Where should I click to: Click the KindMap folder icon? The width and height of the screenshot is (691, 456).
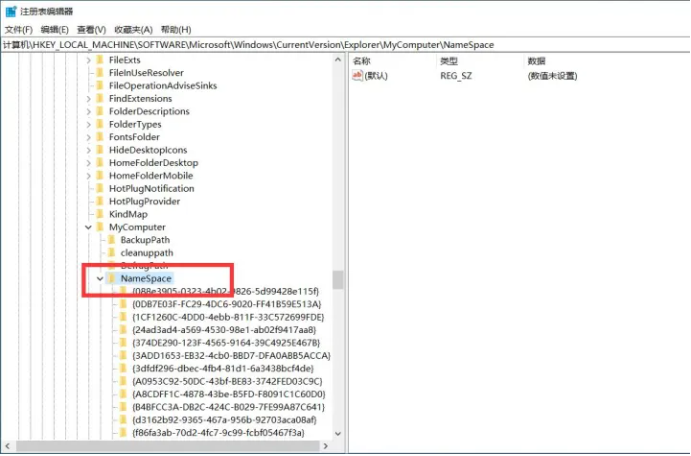pos(100,214)
